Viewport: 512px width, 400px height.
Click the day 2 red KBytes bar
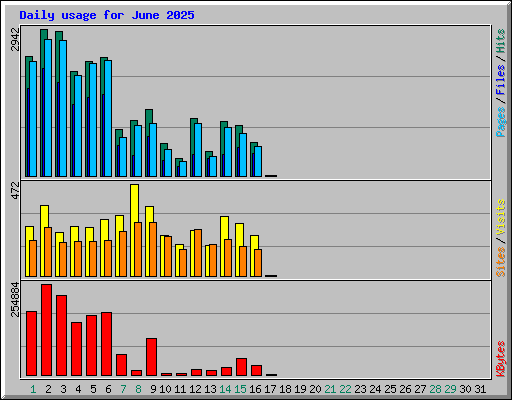[x=46, y=330]
